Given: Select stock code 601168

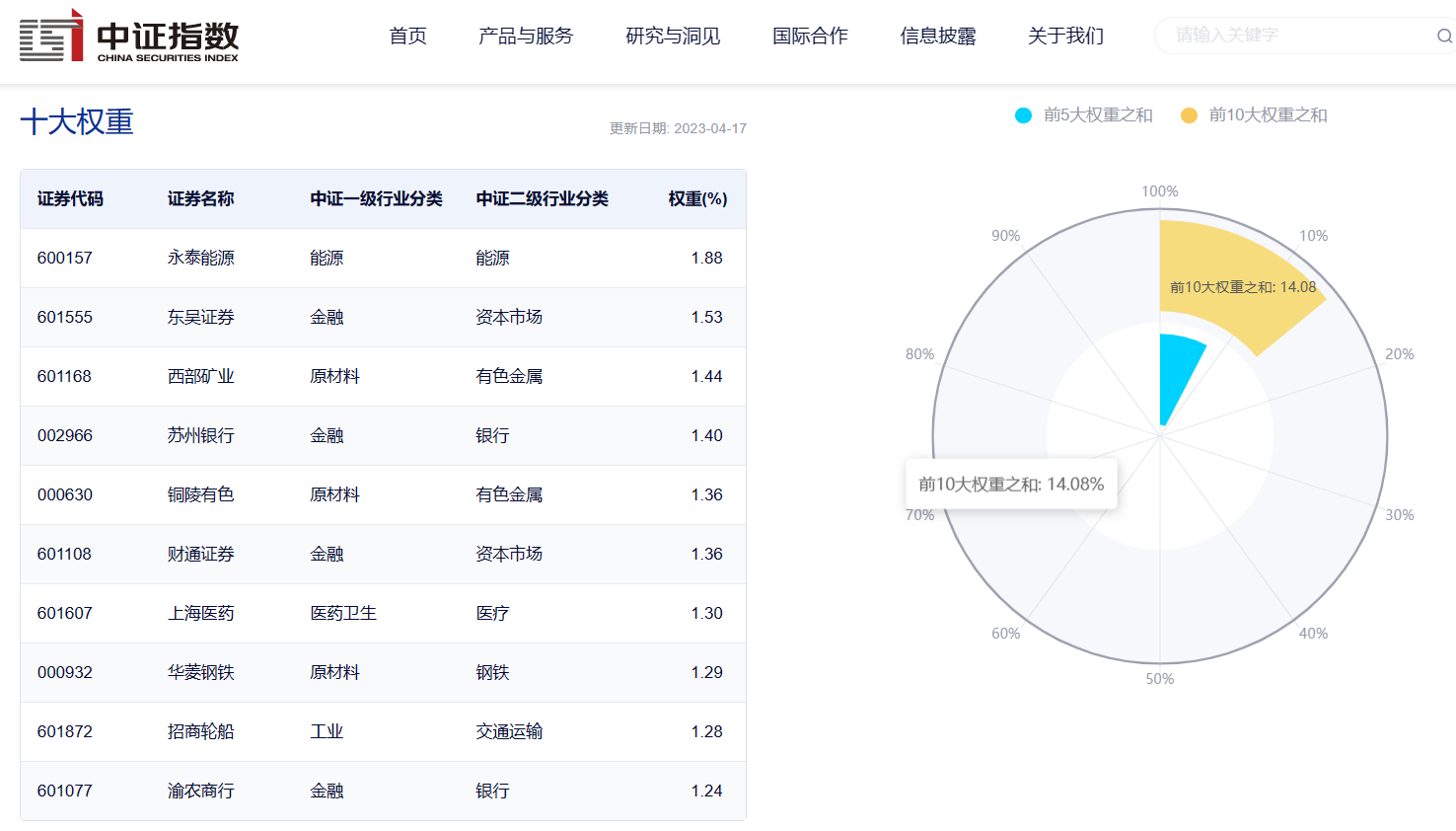Looking at the screenshot, I should pyautogui.click(x=64, y=377).
